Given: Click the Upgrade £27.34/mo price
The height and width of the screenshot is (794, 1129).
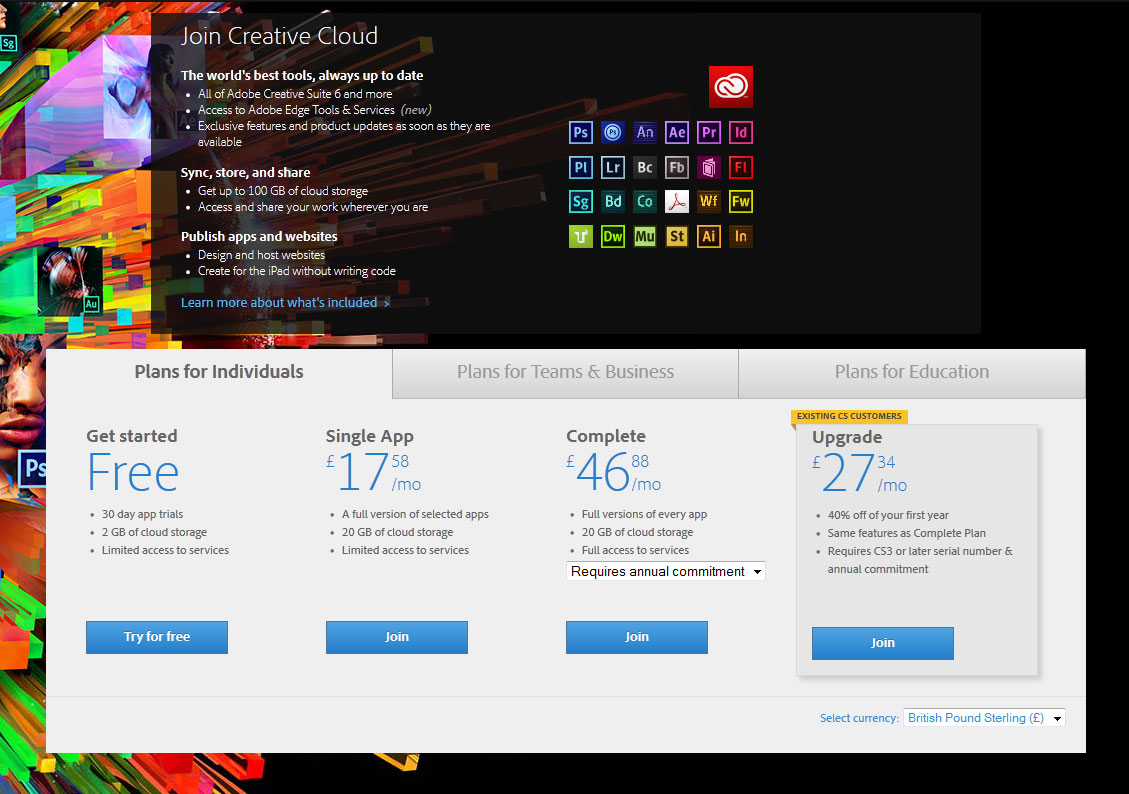Looking at the screenshot, I should (860, 473).
